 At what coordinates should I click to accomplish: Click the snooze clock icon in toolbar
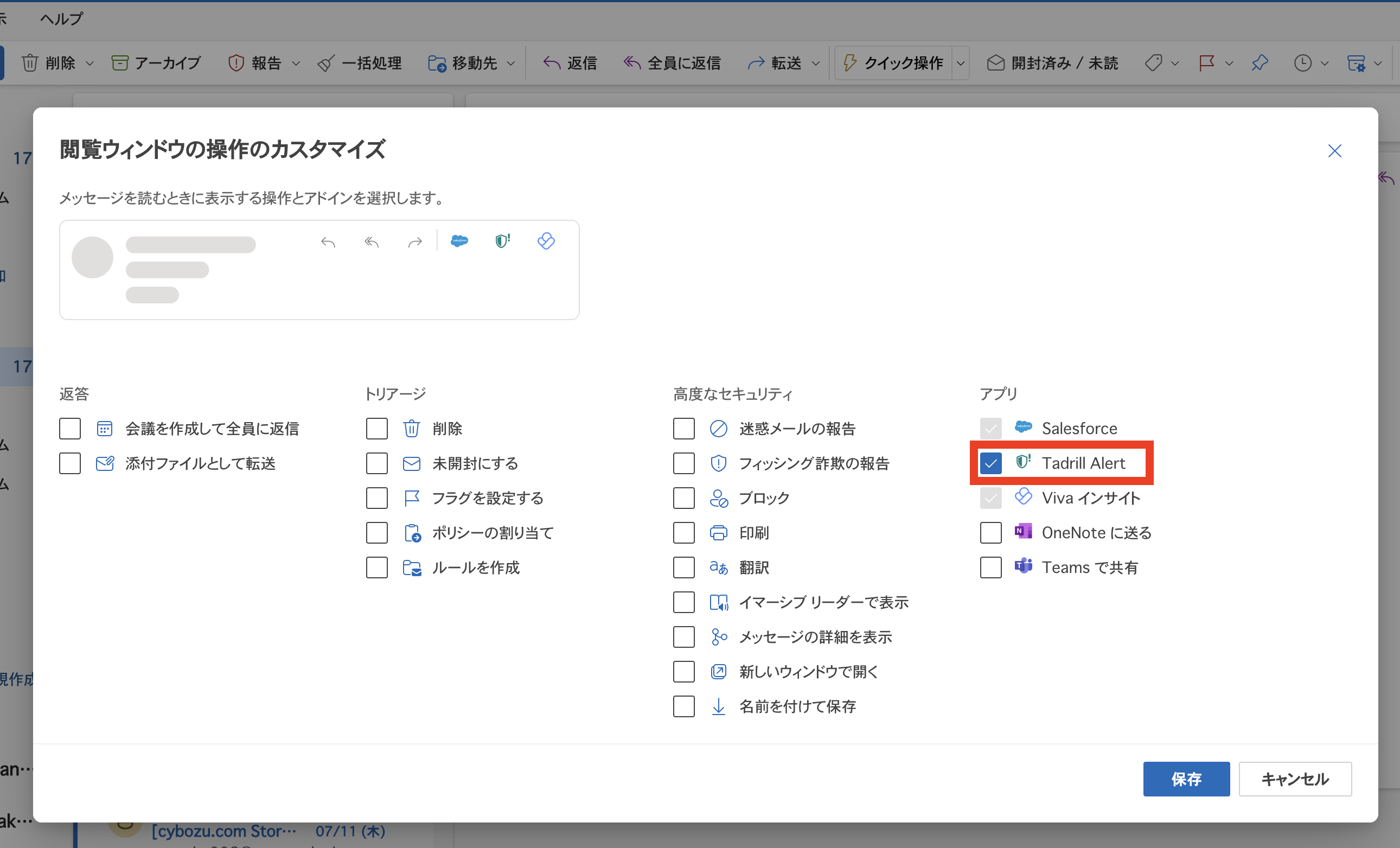point(1302,62)
